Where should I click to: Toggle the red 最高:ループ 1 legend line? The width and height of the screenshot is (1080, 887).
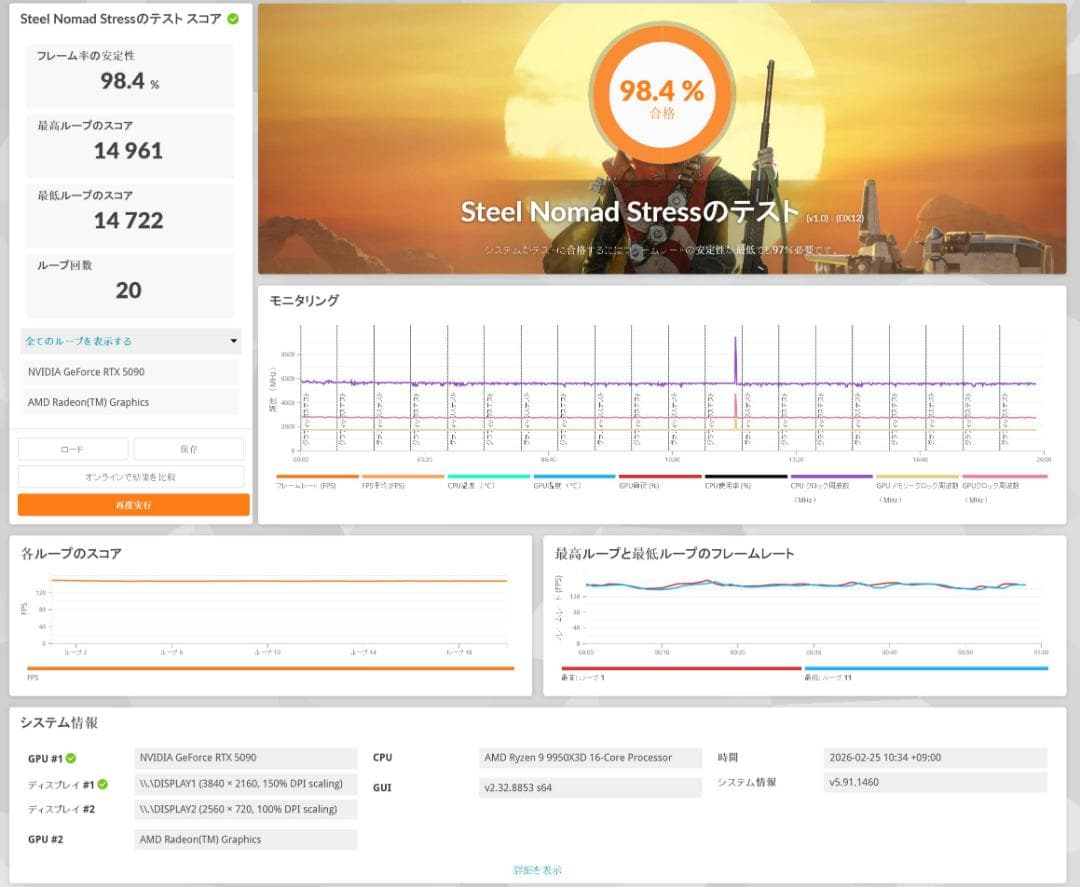coord(682,668)
